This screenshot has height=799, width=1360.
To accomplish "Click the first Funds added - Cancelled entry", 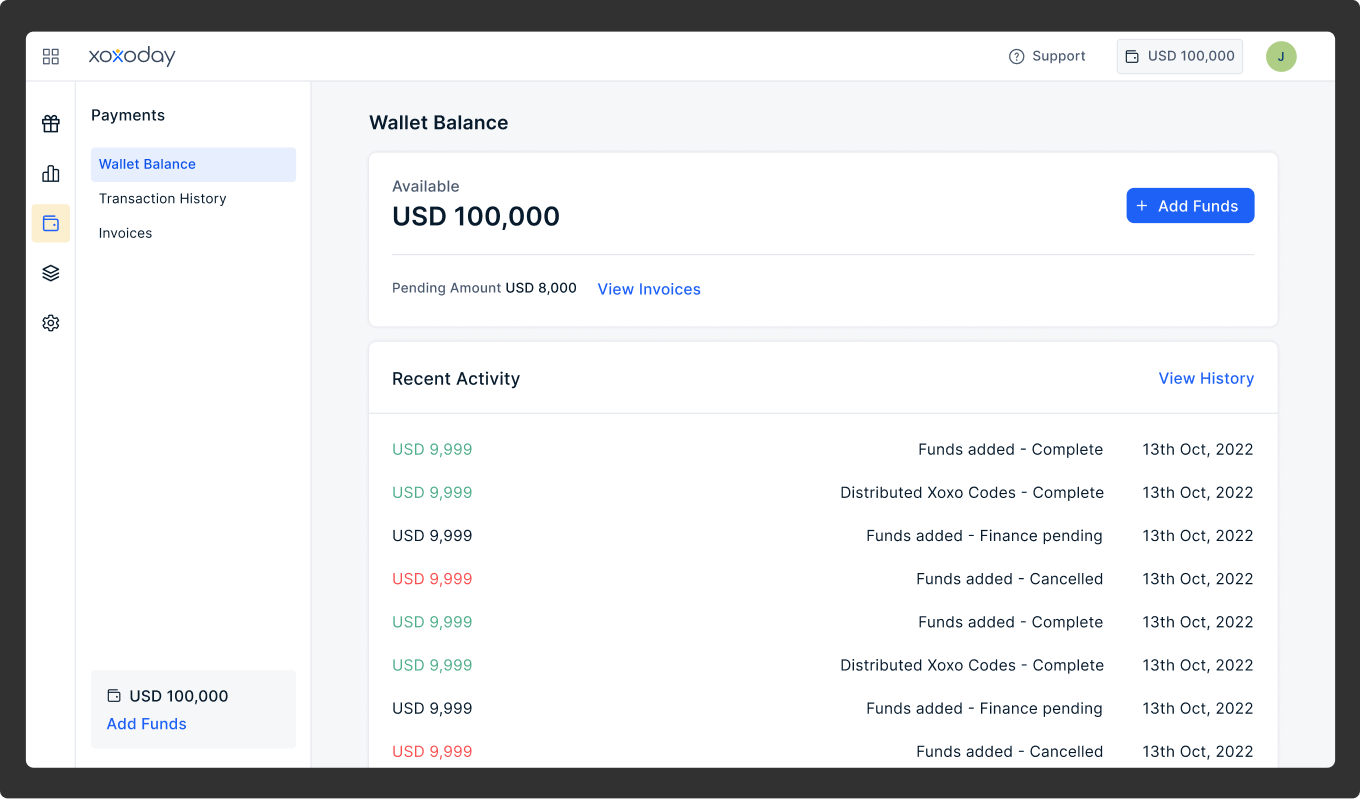I will coord(1010,579).
